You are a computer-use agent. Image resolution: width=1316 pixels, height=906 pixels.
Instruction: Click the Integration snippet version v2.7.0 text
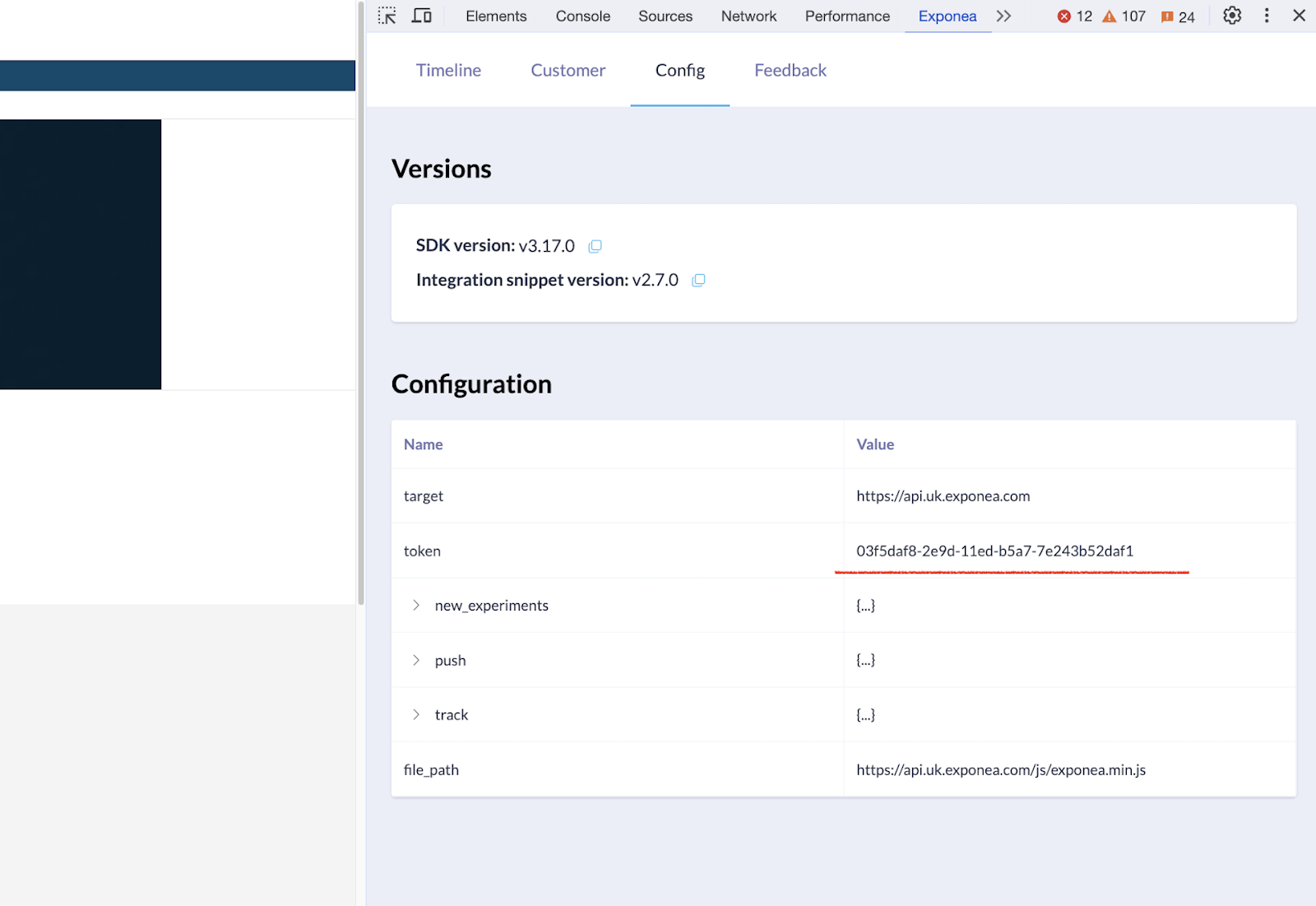547,281
